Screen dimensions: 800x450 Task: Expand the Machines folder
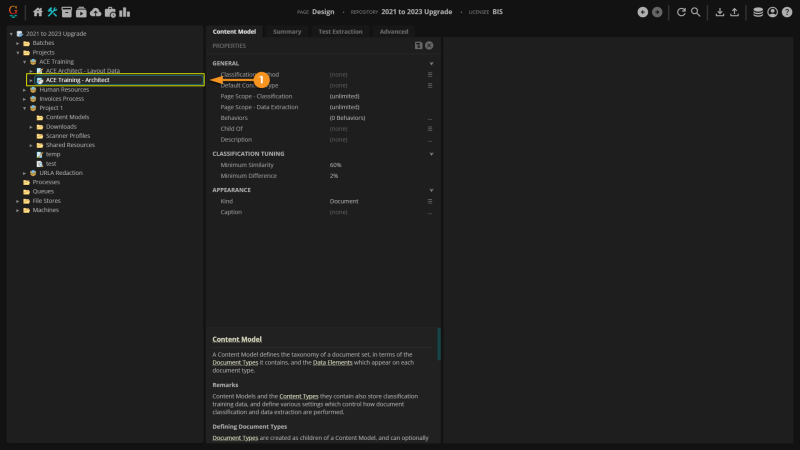[18, 210]
